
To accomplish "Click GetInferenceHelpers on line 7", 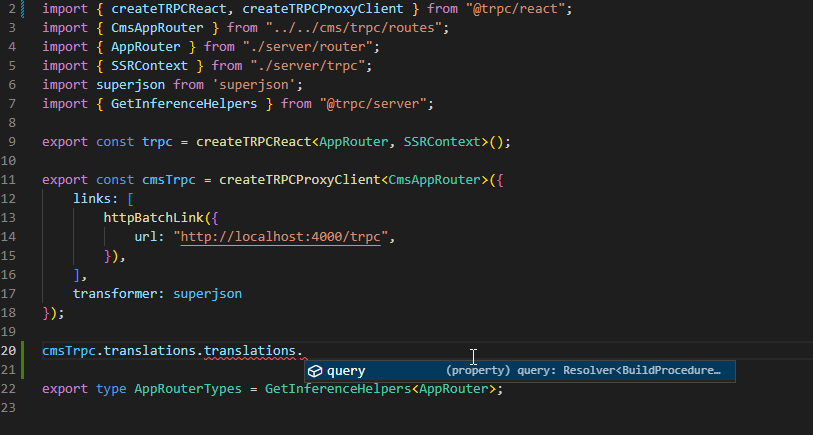I will 184,104.
